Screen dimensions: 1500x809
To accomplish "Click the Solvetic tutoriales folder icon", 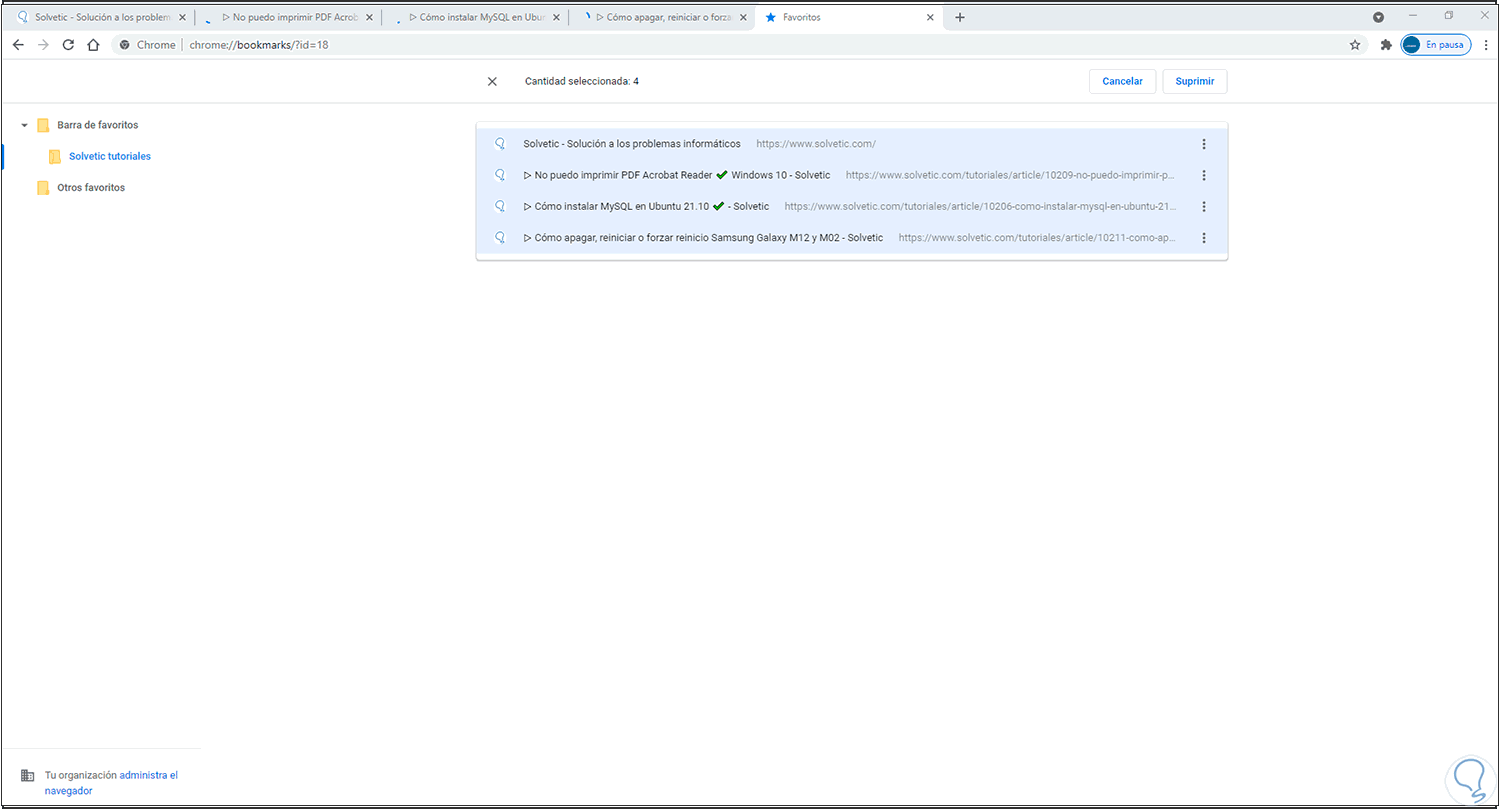I will click(55, 157).
